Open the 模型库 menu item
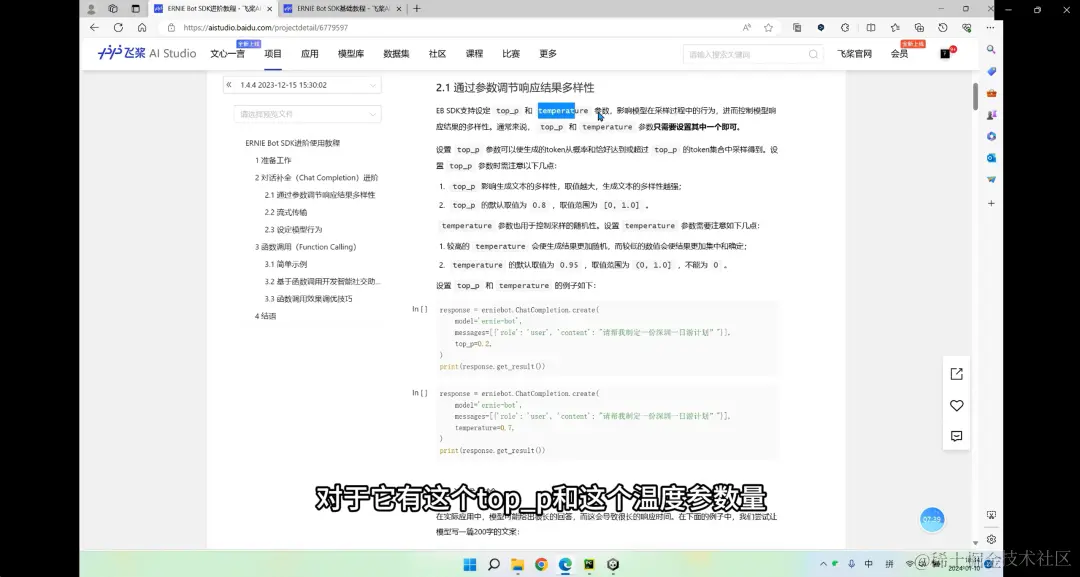The width and height of the screenshot is (1080, 577). click(x=351, y=54)
